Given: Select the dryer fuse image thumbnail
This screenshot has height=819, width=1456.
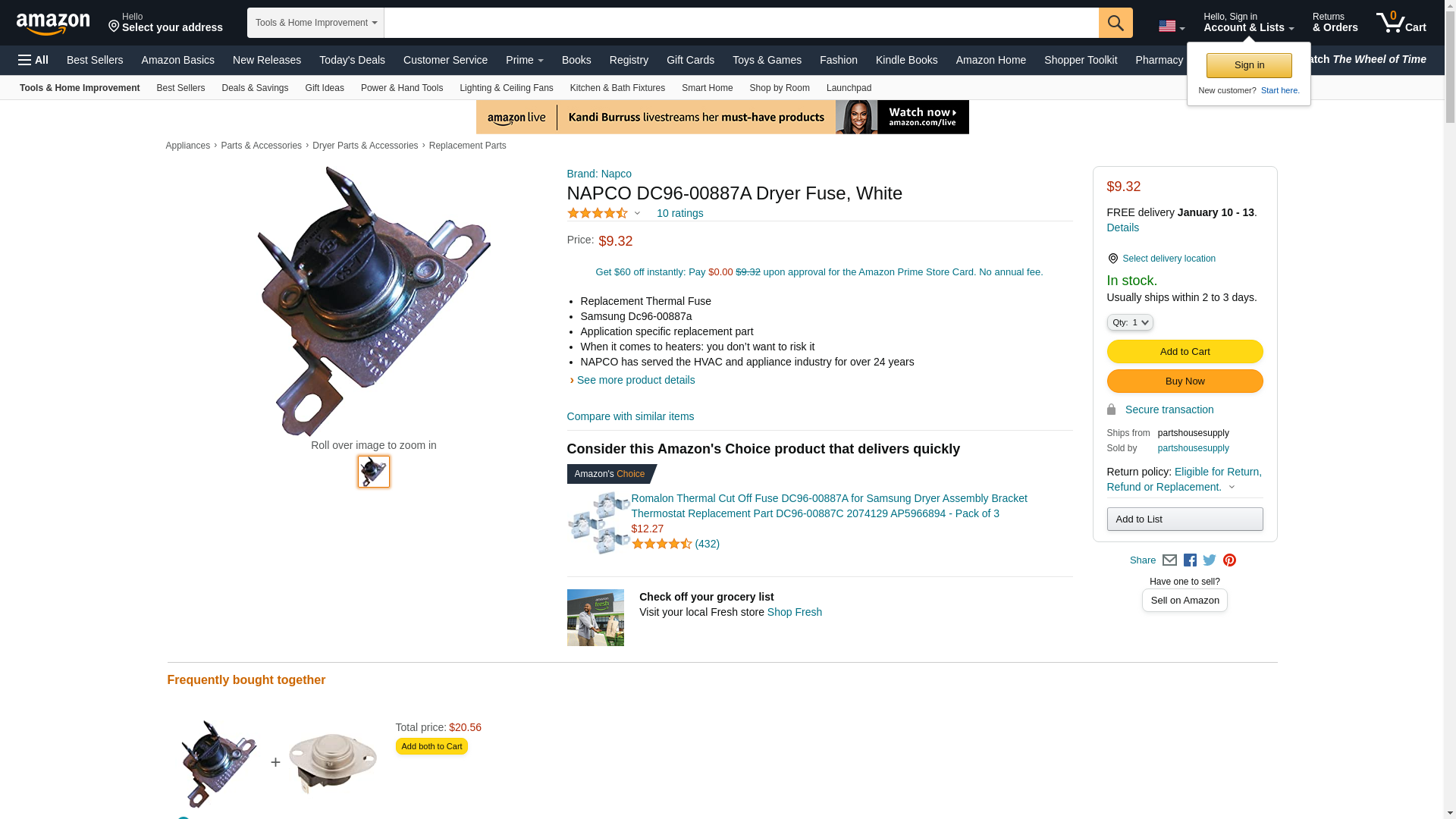Looking at the screenshot, I should pyautogui.click(x=374, y=472).
